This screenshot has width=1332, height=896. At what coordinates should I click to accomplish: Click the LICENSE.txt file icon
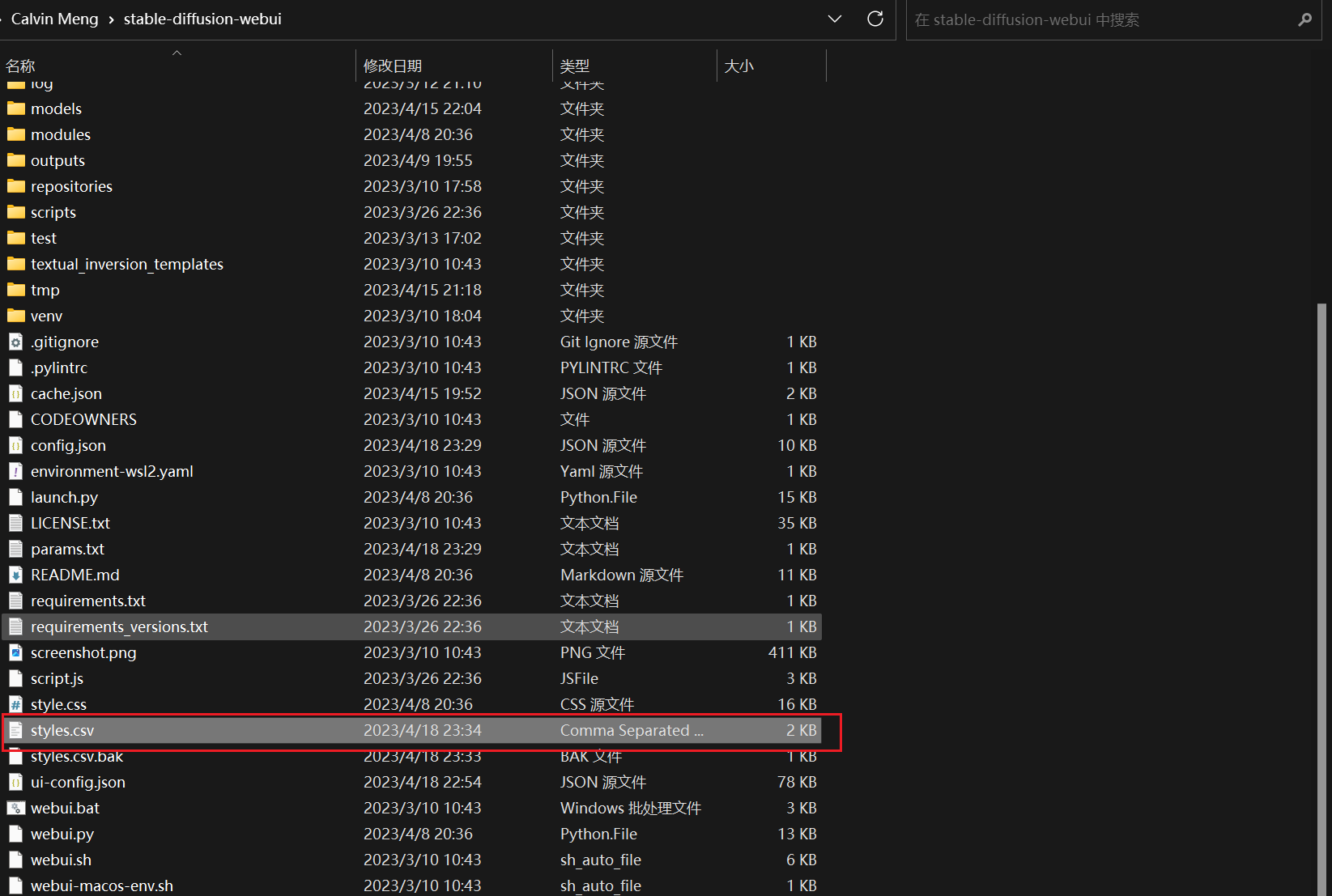16,523
